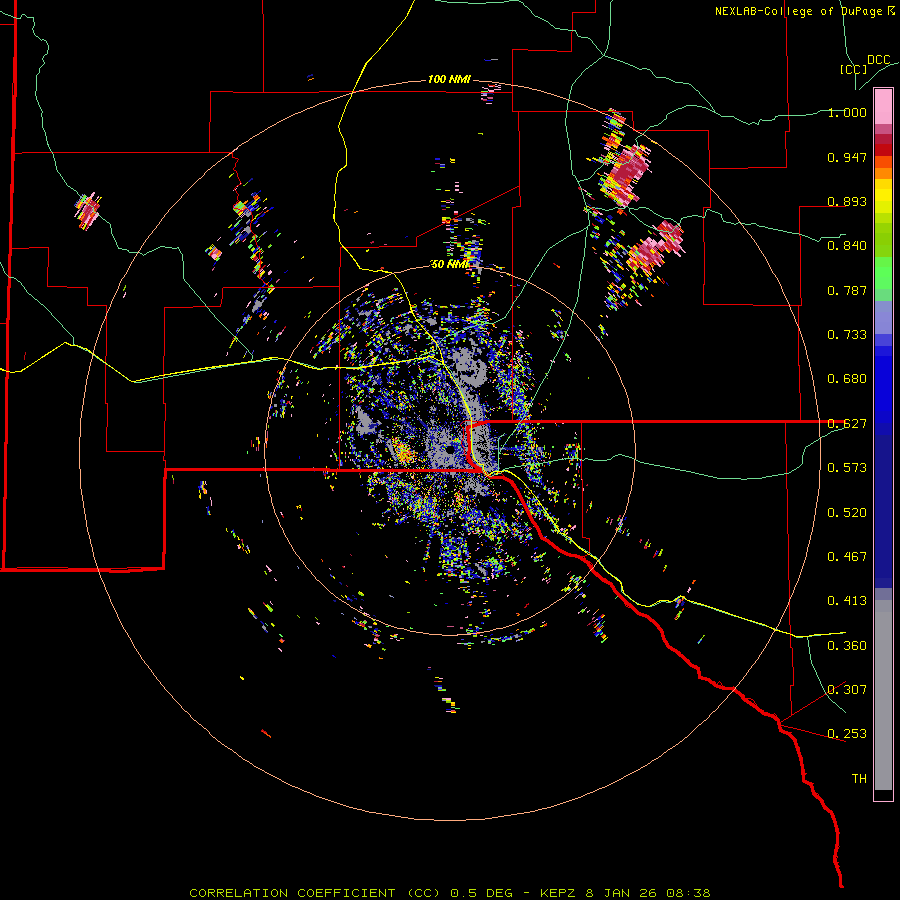The image size is (900, 900).
Task: Click the 0.733 legend value
Action: pos(847,335)
